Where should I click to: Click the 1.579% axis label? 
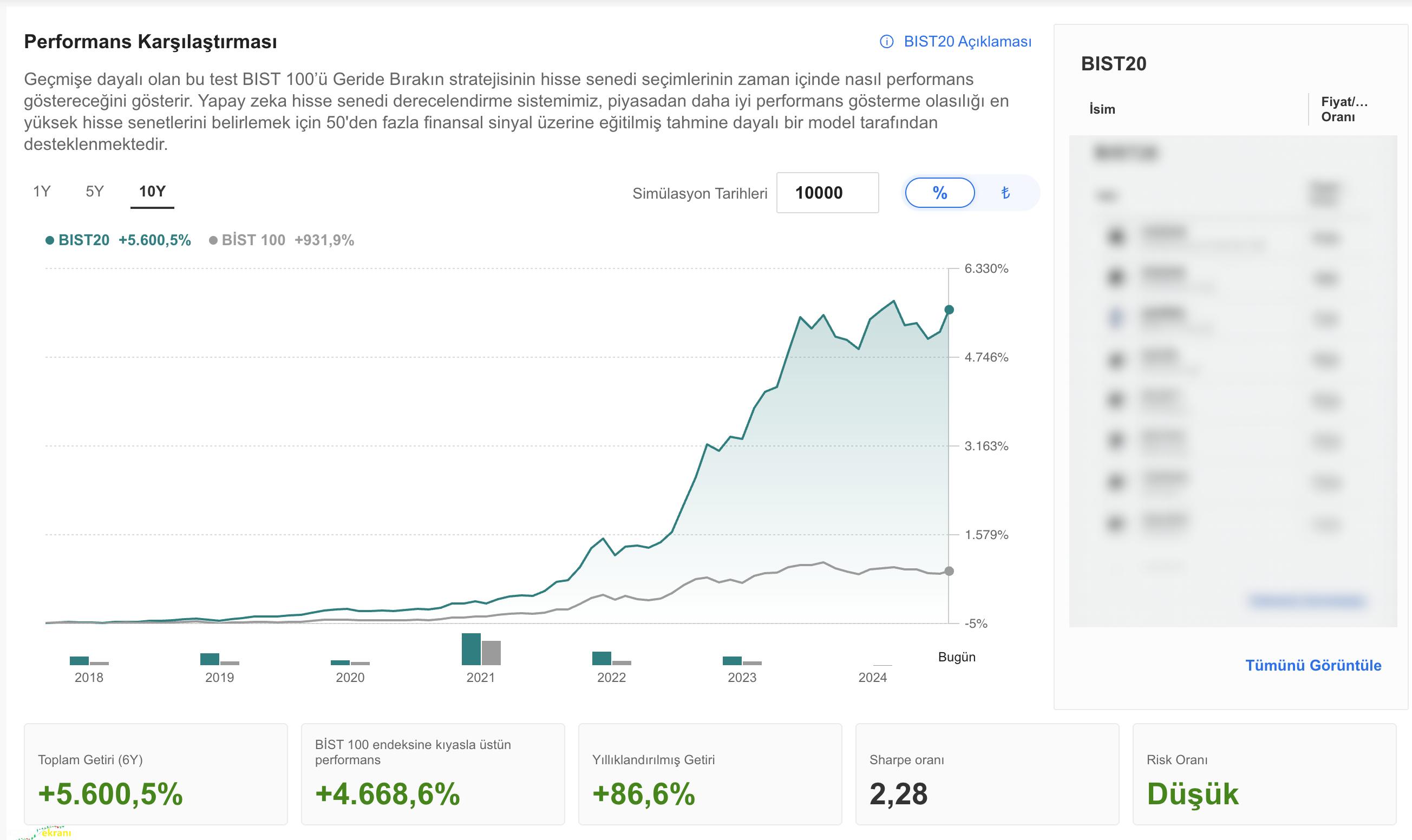(987, 535)
